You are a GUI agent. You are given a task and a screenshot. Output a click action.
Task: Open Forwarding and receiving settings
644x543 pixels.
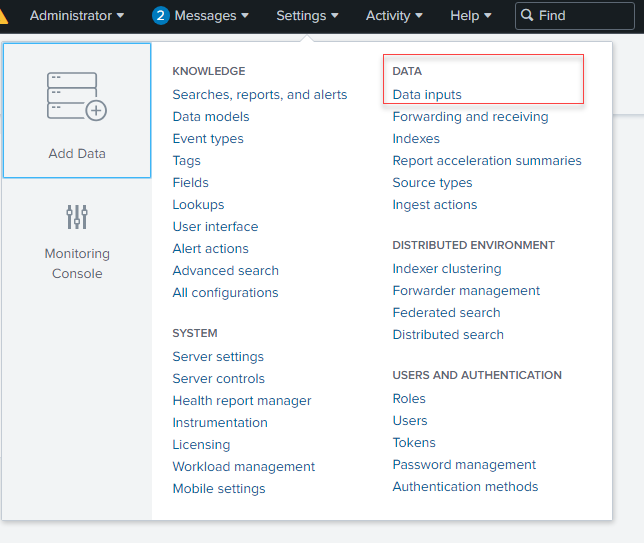(470, 117)
